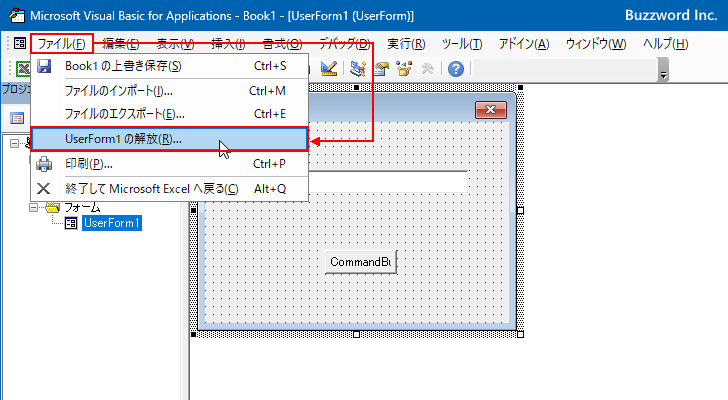The width and height of the screenshot is (728, 400).
Task: Open the アドイン(A) menu
Action: click(x=524, y=44)
